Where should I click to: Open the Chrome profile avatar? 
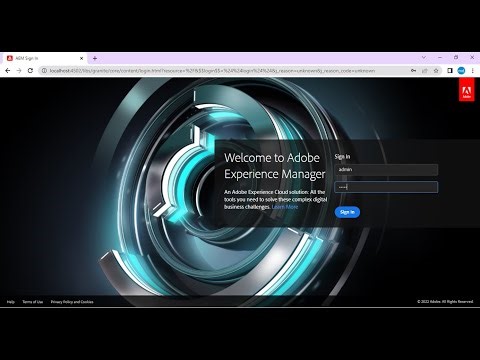(461, 71)
